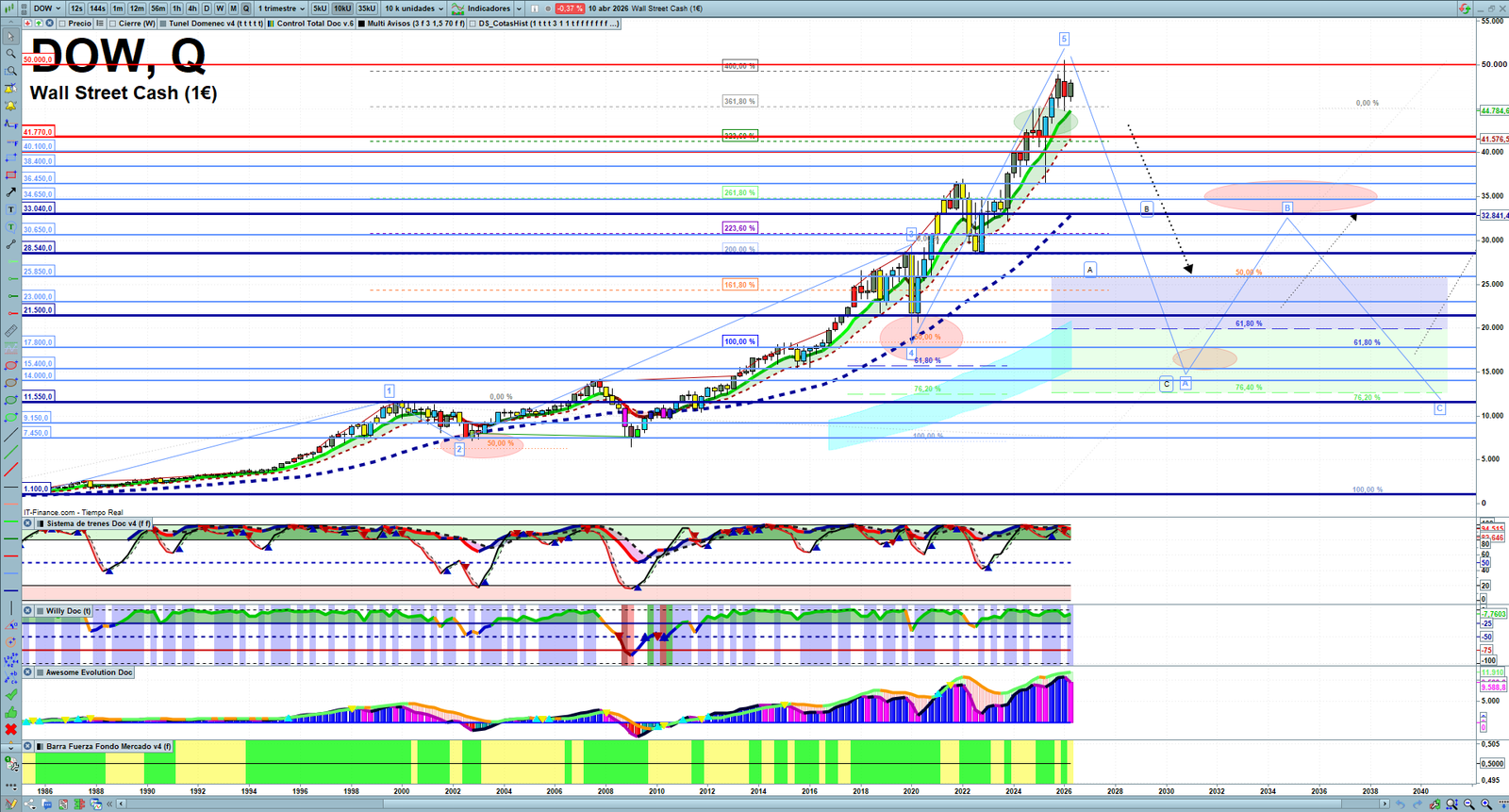Close the Awesome Evolution Doc panel

click(28, 672)
